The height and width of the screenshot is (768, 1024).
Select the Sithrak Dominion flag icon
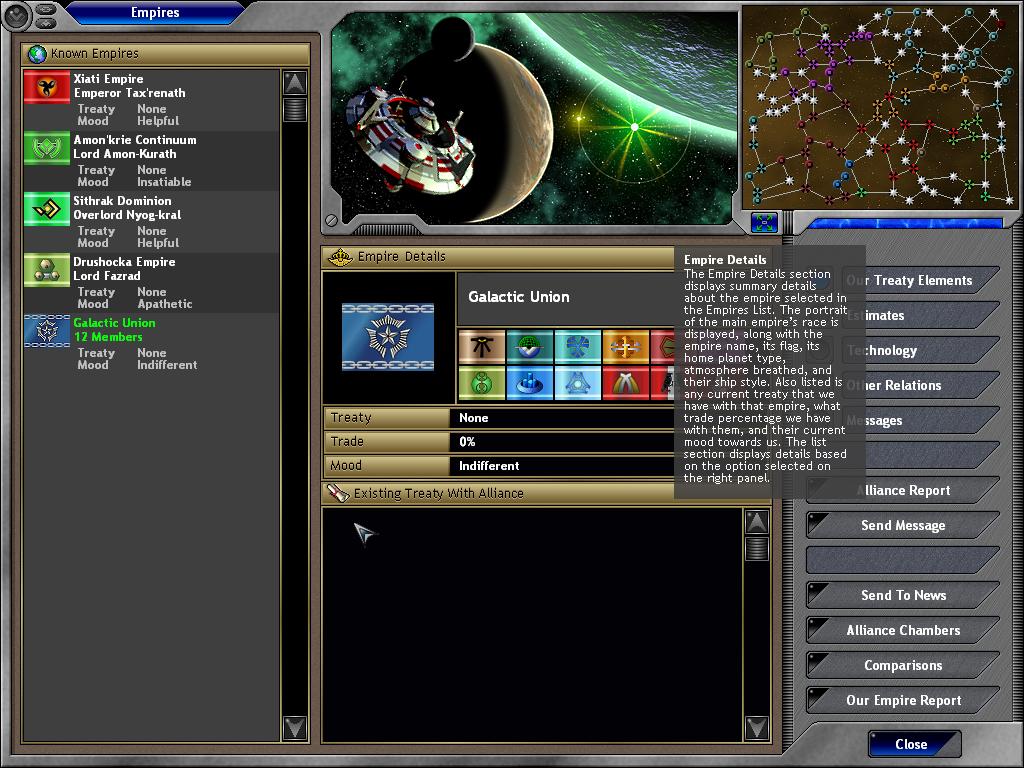(46, 209)
